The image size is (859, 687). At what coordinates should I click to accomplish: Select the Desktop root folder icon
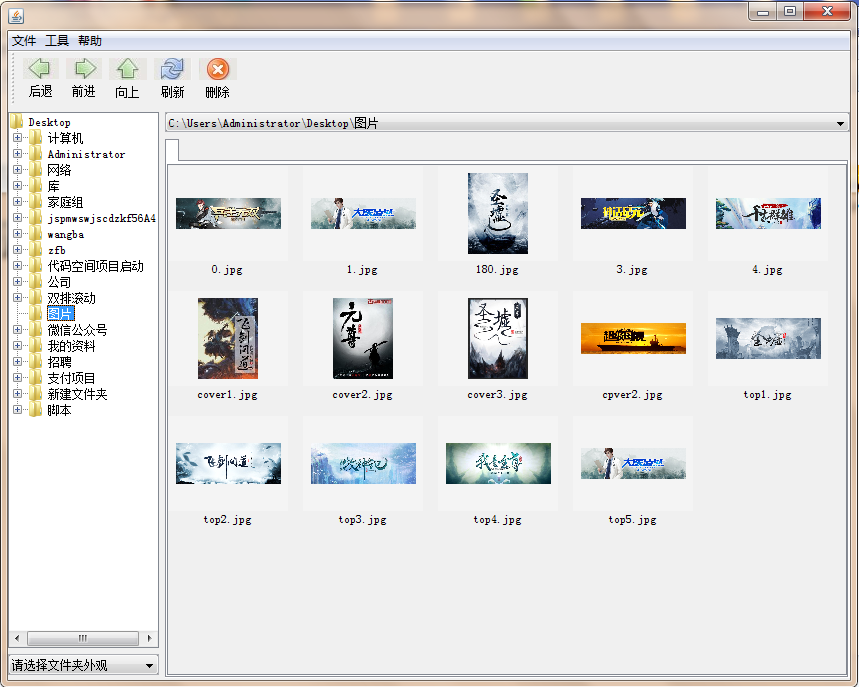coord(16,122)
